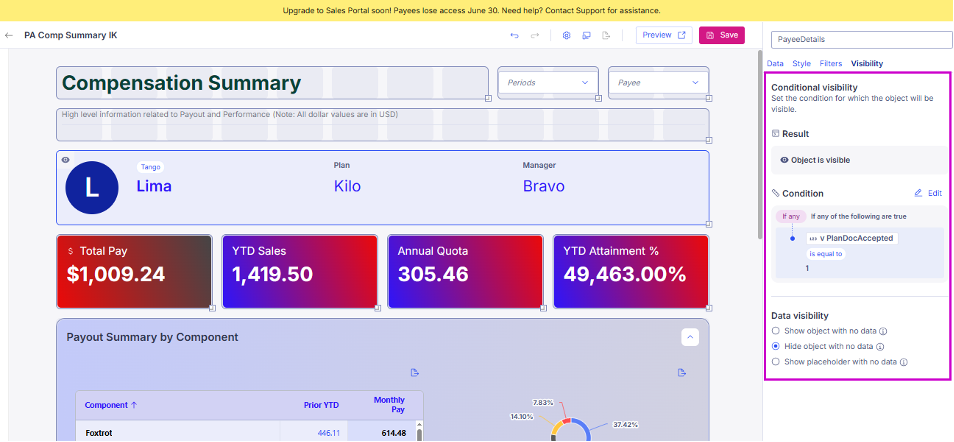This screenshot has height=442, width=954.
Task: Click the corner handle of the YTD Sales card
Action: tap(377, 308)
